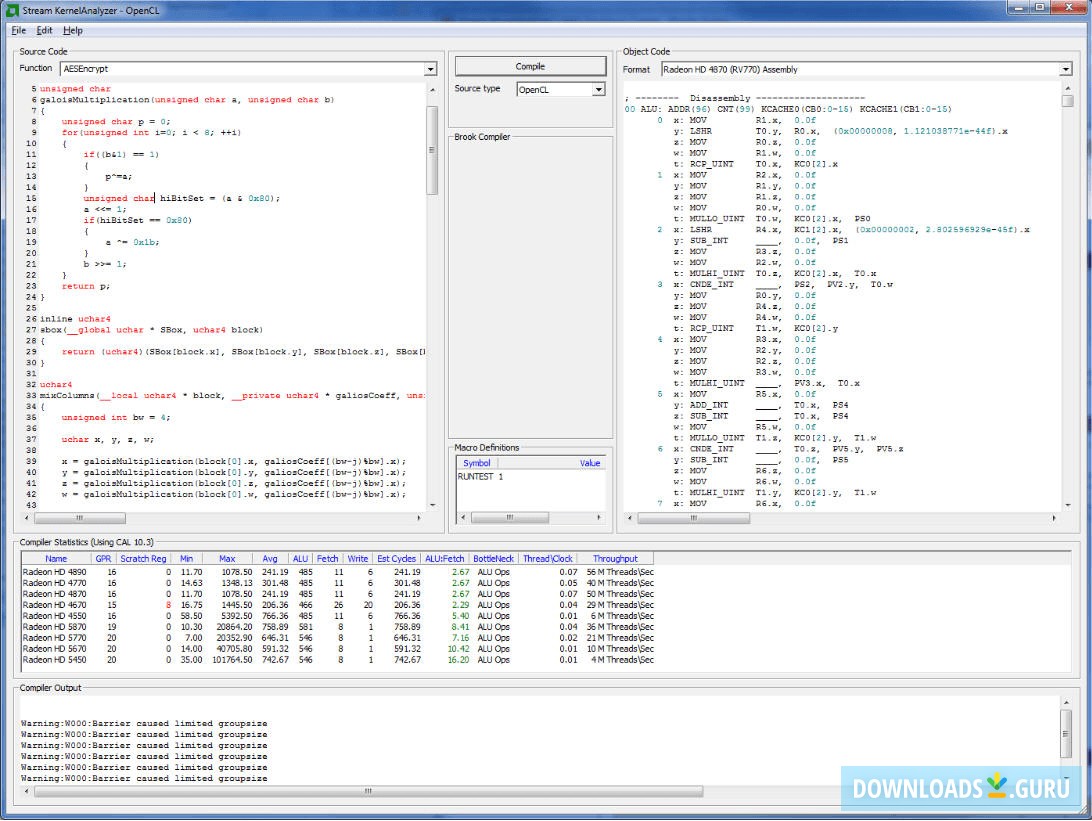Click the Name column header in Compiler Statistics

pyautogui.click(x=56, y=558)
